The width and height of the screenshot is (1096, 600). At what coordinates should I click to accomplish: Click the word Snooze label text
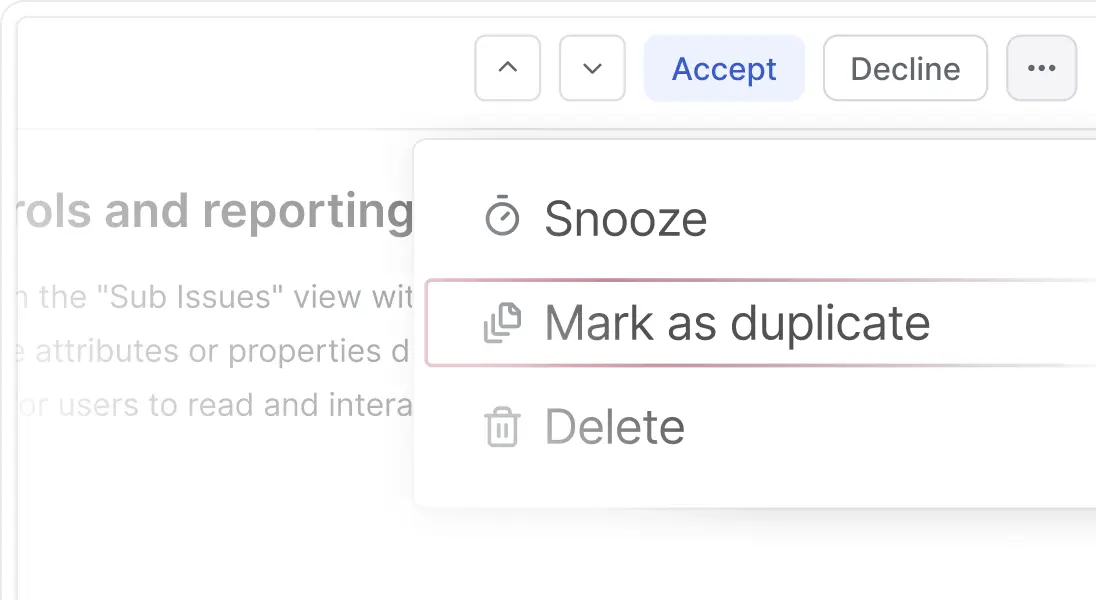625,218
